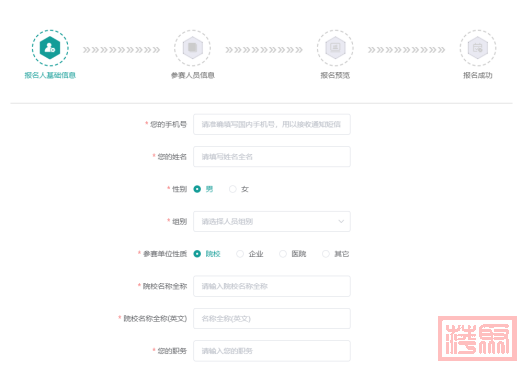Click the 参赛单位性质 field label
The width and height of the screenshot is (523, 366).
(x=165, y=254)
